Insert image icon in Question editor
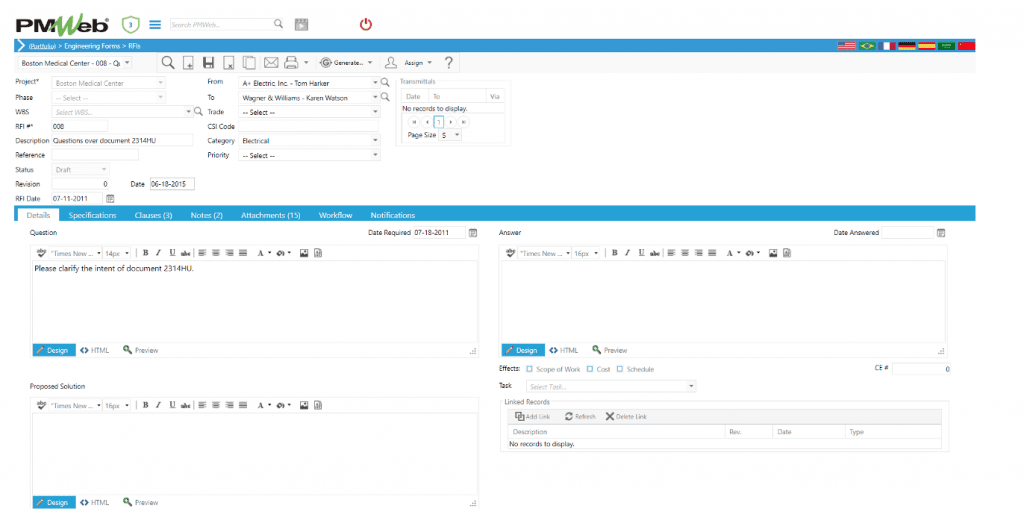 tap(304, 253)
